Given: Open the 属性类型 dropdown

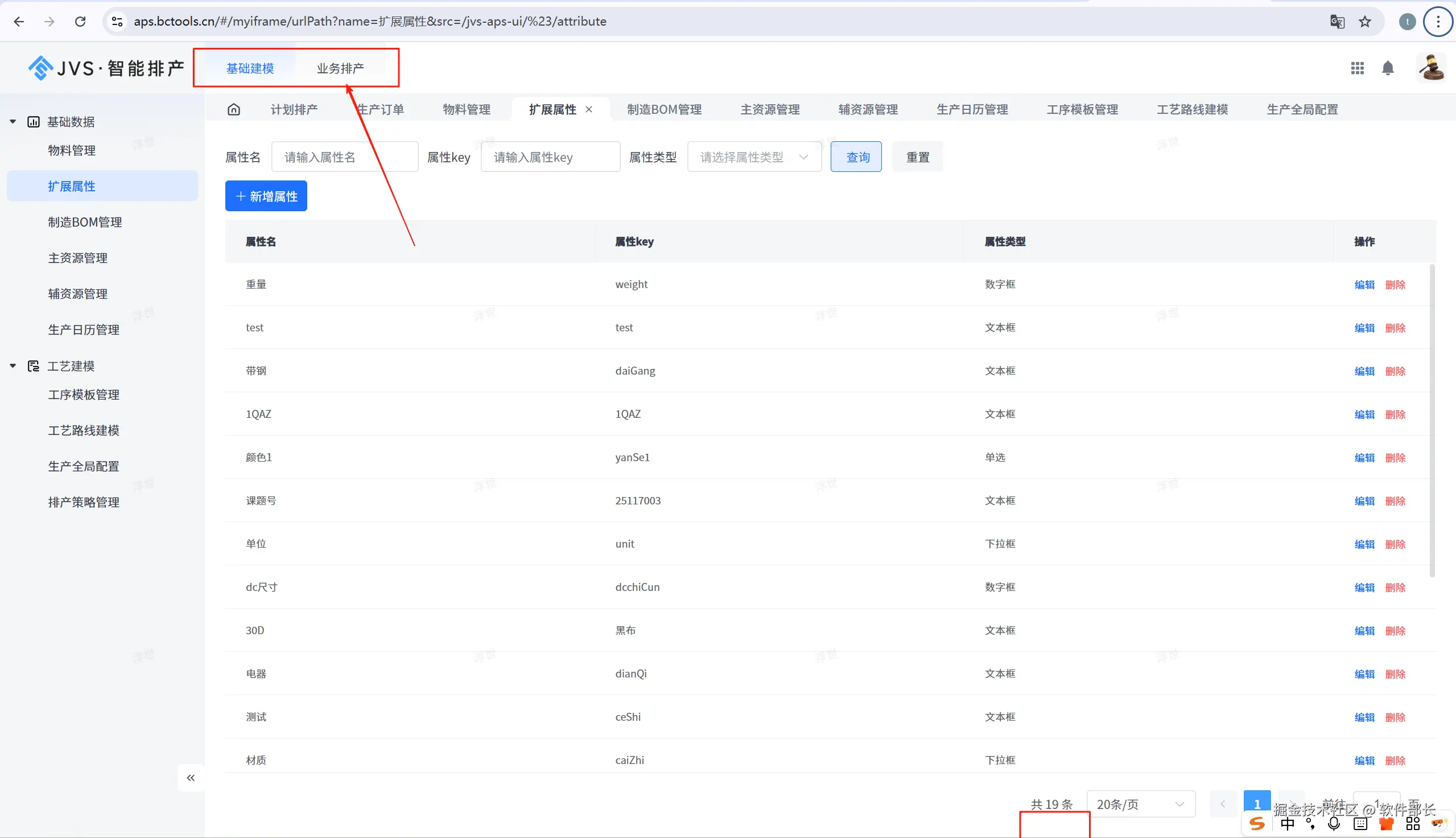Looking at the screenshot, I should click(754, 157).
